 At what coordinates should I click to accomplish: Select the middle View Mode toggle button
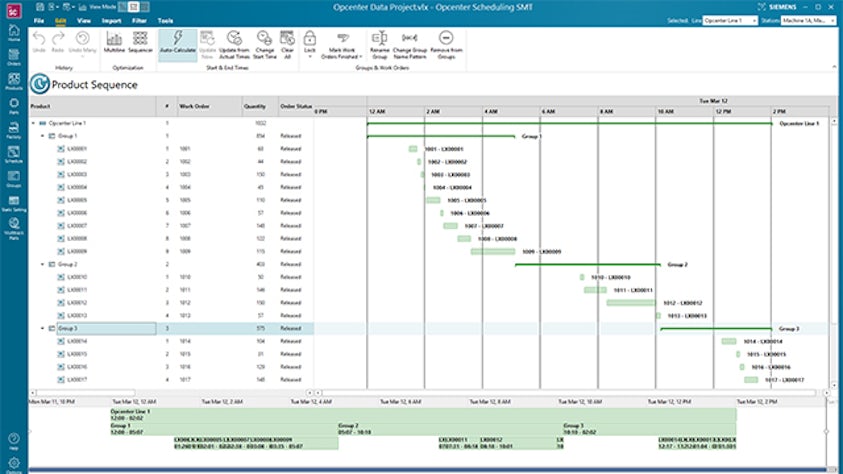pyautogui.click(x=134, y=7)
